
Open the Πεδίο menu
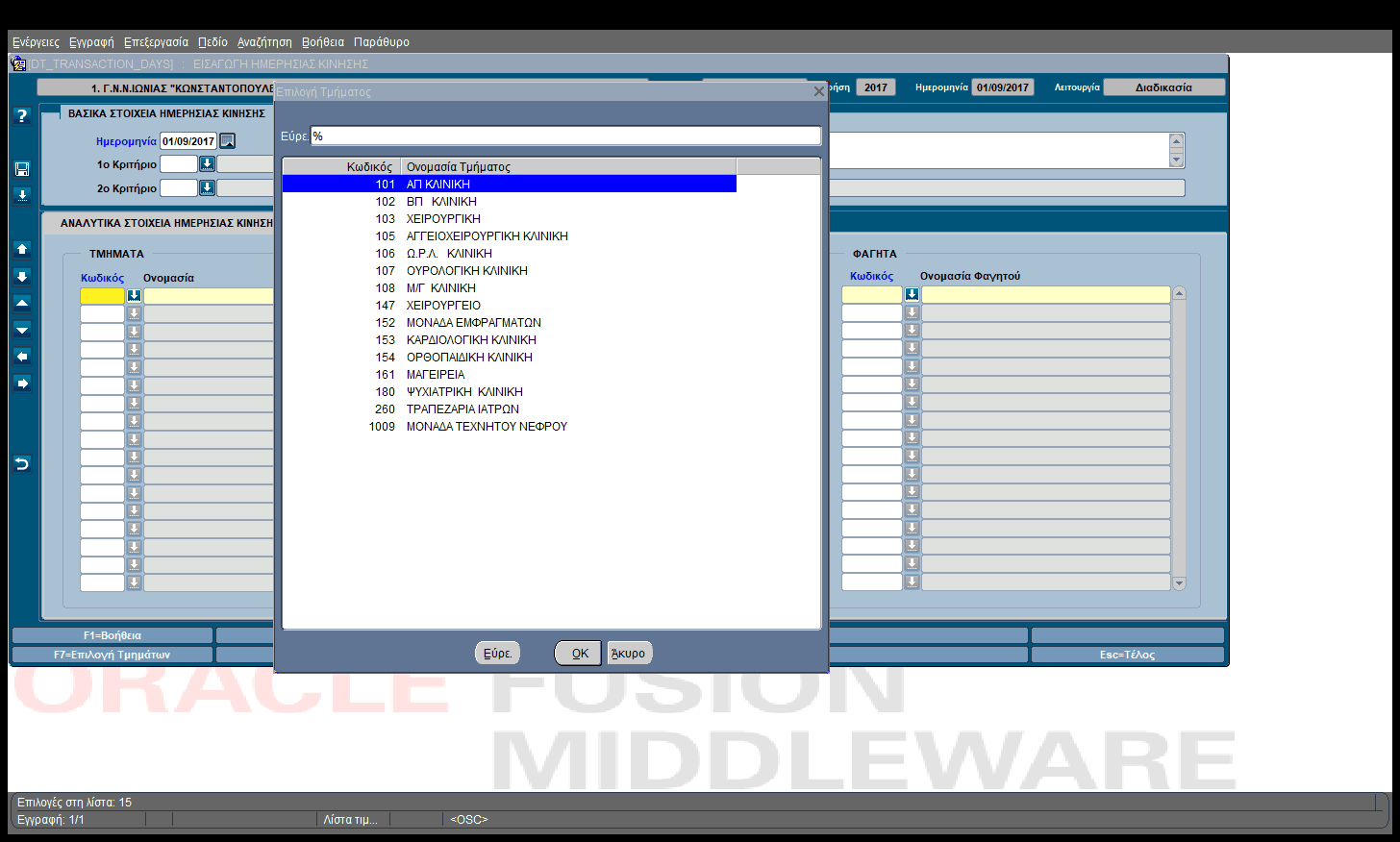click(x=212, y=42)
